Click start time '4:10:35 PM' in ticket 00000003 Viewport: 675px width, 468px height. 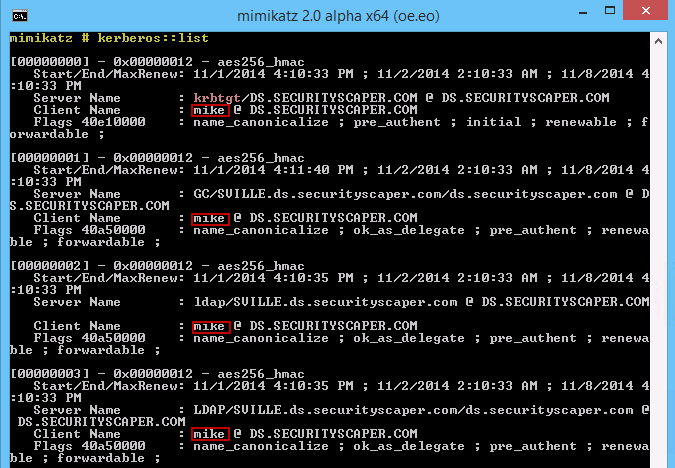coord(313,386)
